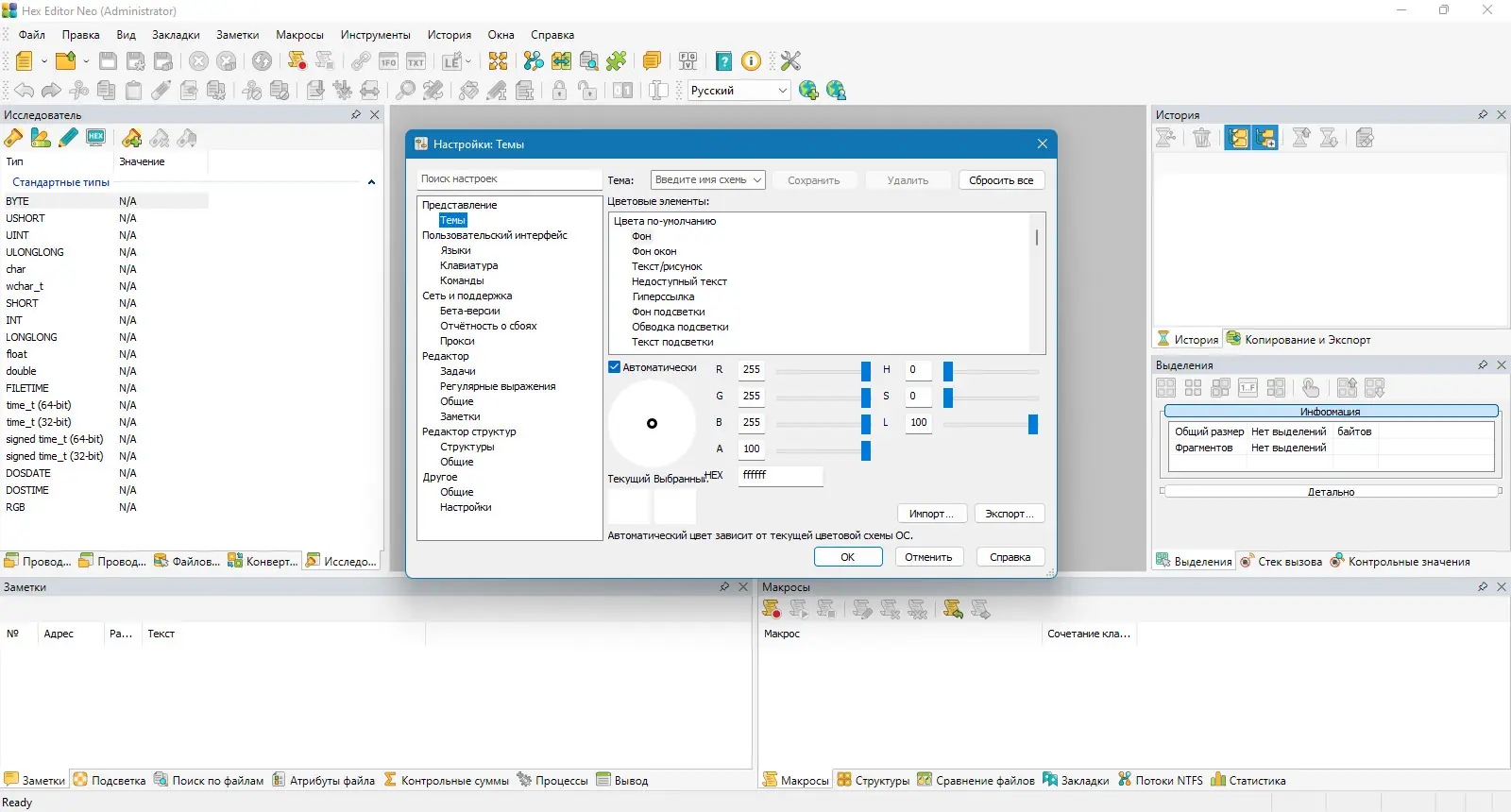1511x812 pixels.
Task: Toggle the pin on the Заметки panel
Action: tap(724, 586)
